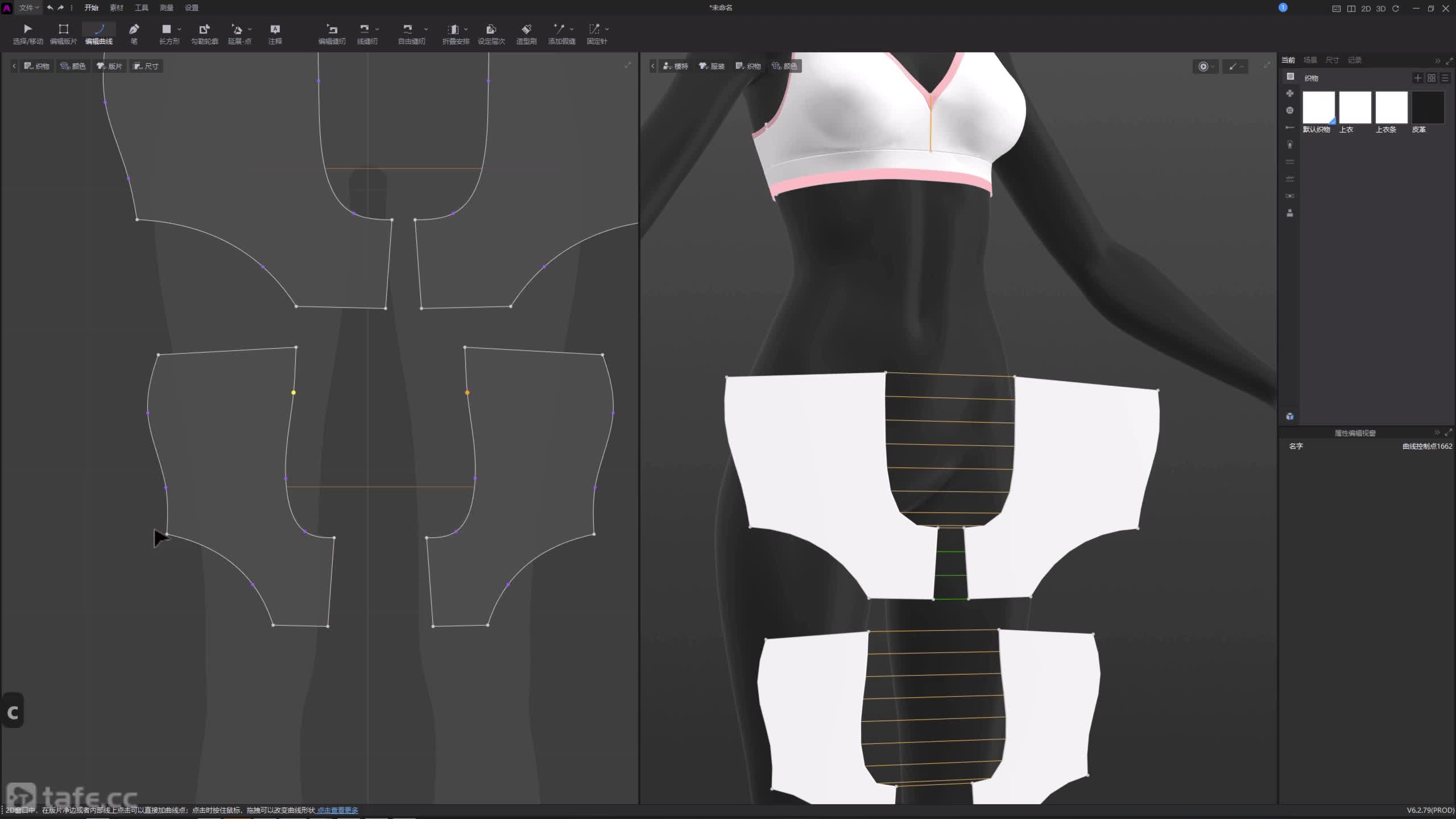Expand the 线缝纫 tool dropdown arrow

(x=377, y=29)
